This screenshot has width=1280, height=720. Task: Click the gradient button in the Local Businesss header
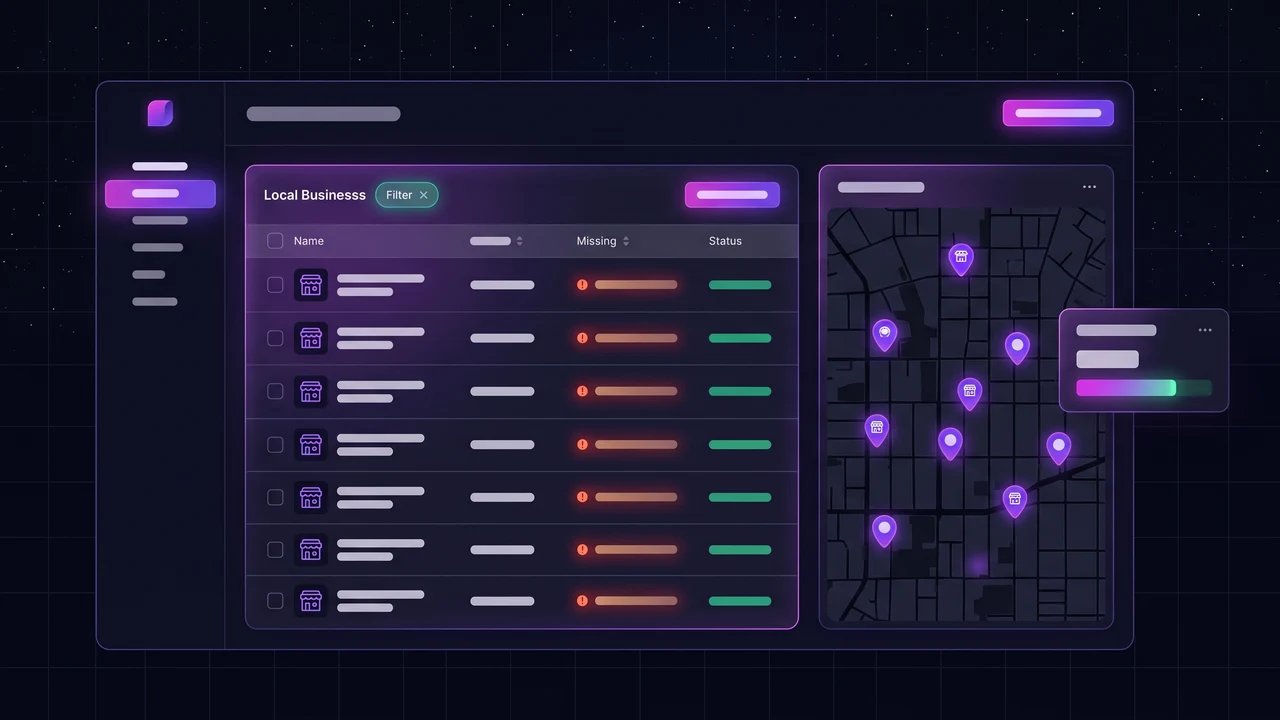point(732,195)
